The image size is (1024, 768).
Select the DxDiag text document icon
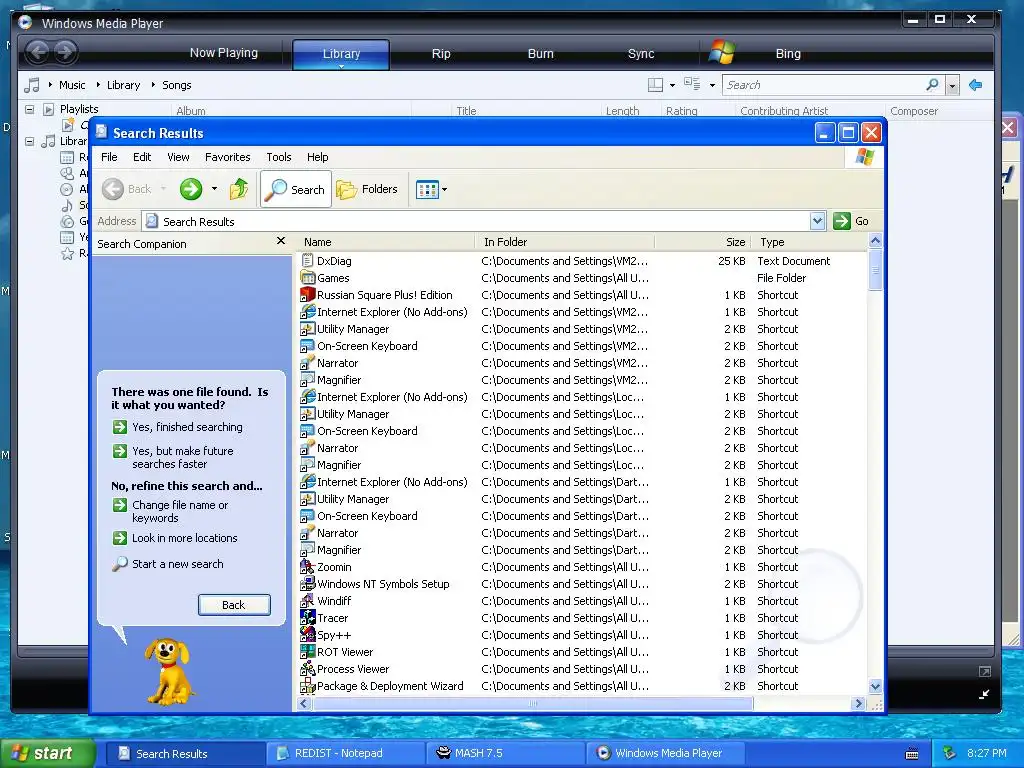307,261
